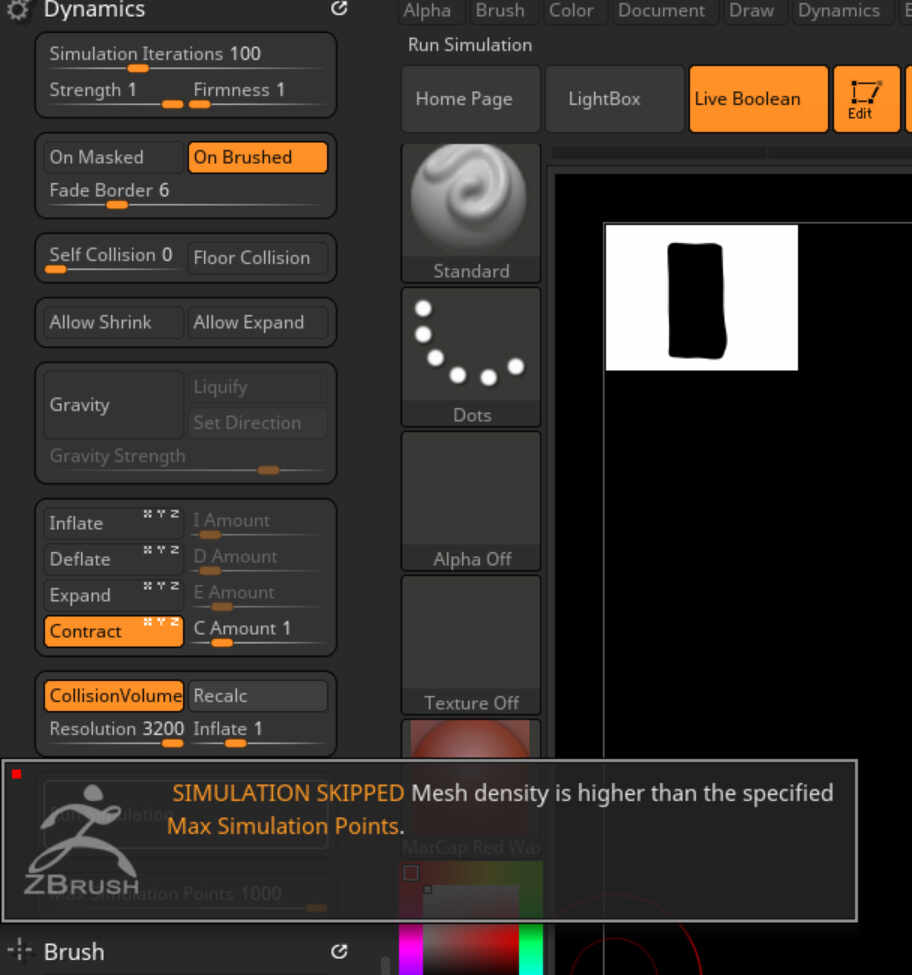This screenshot has height=975, width=912.
Task: Click the I Amount slider
Action: tap(258, 524)
